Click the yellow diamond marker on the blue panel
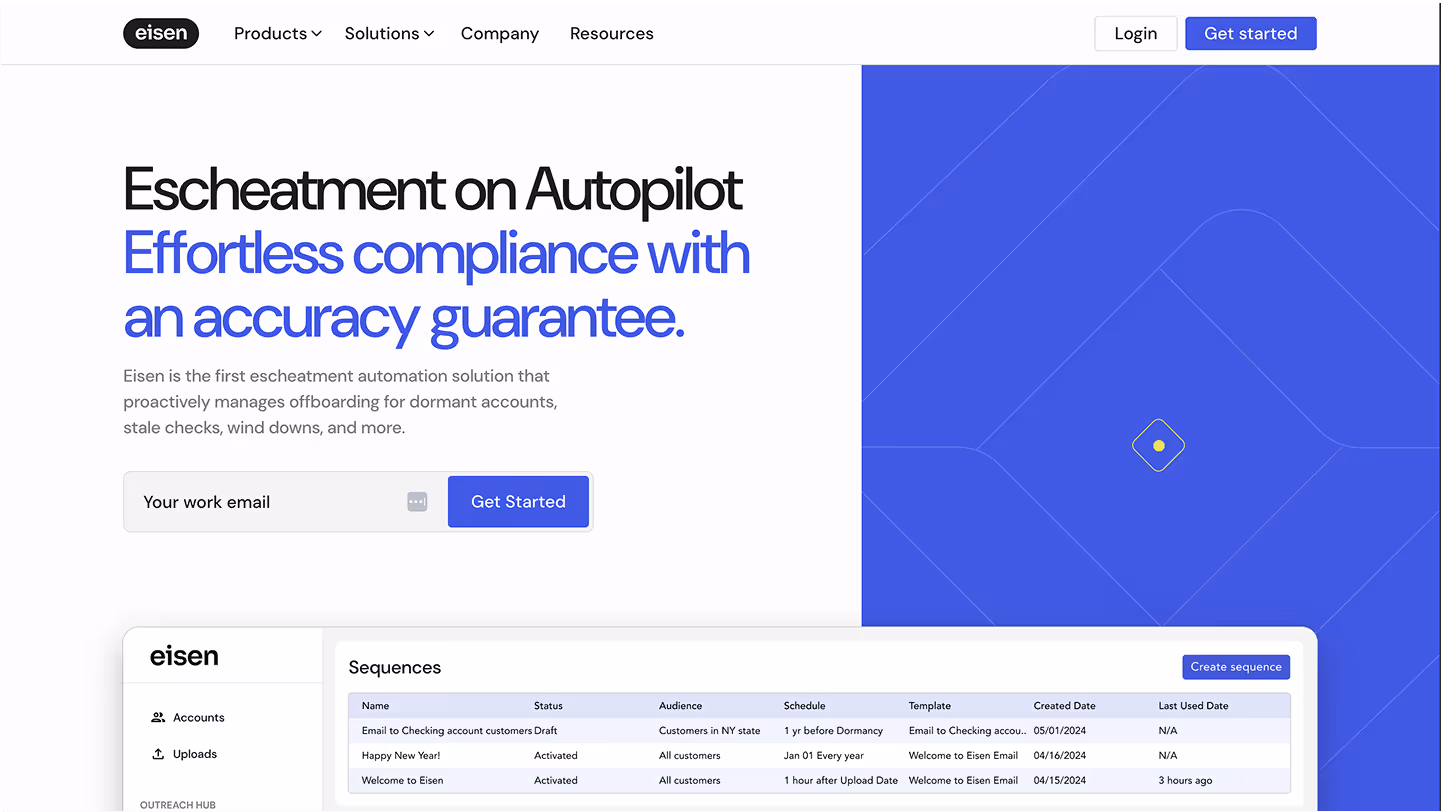The height and width of the screenshot is (812, 1441). [x=1158, y=446]
